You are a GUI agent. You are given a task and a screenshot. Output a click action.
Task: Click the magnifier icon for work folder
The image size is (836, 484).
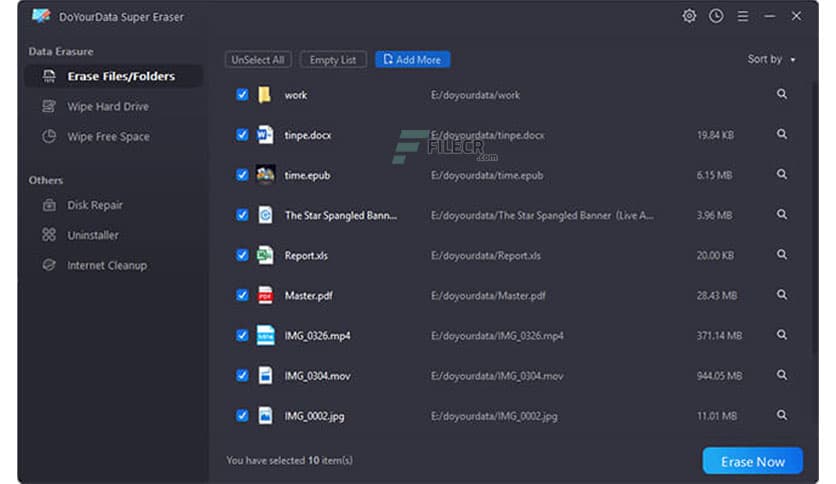[x=782, y=94]
